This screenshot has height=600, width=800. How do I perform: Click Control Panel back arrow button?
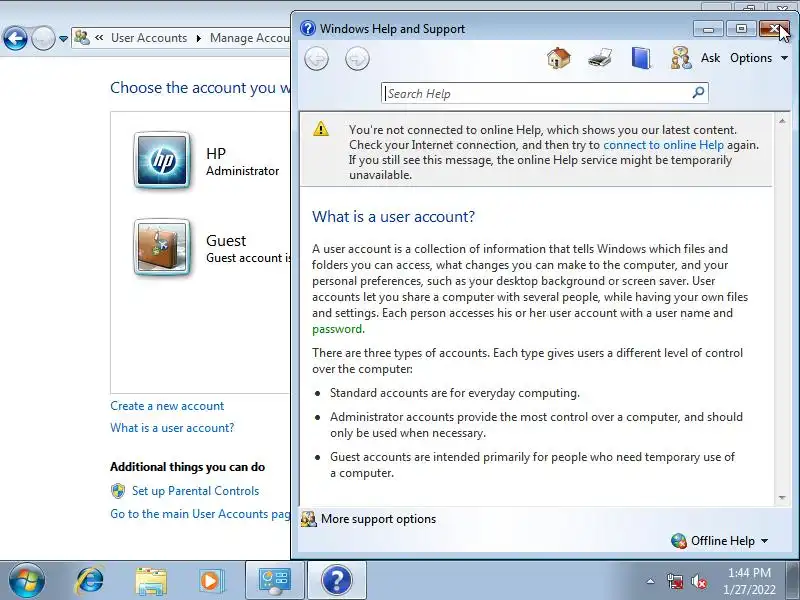coord(15,38)
